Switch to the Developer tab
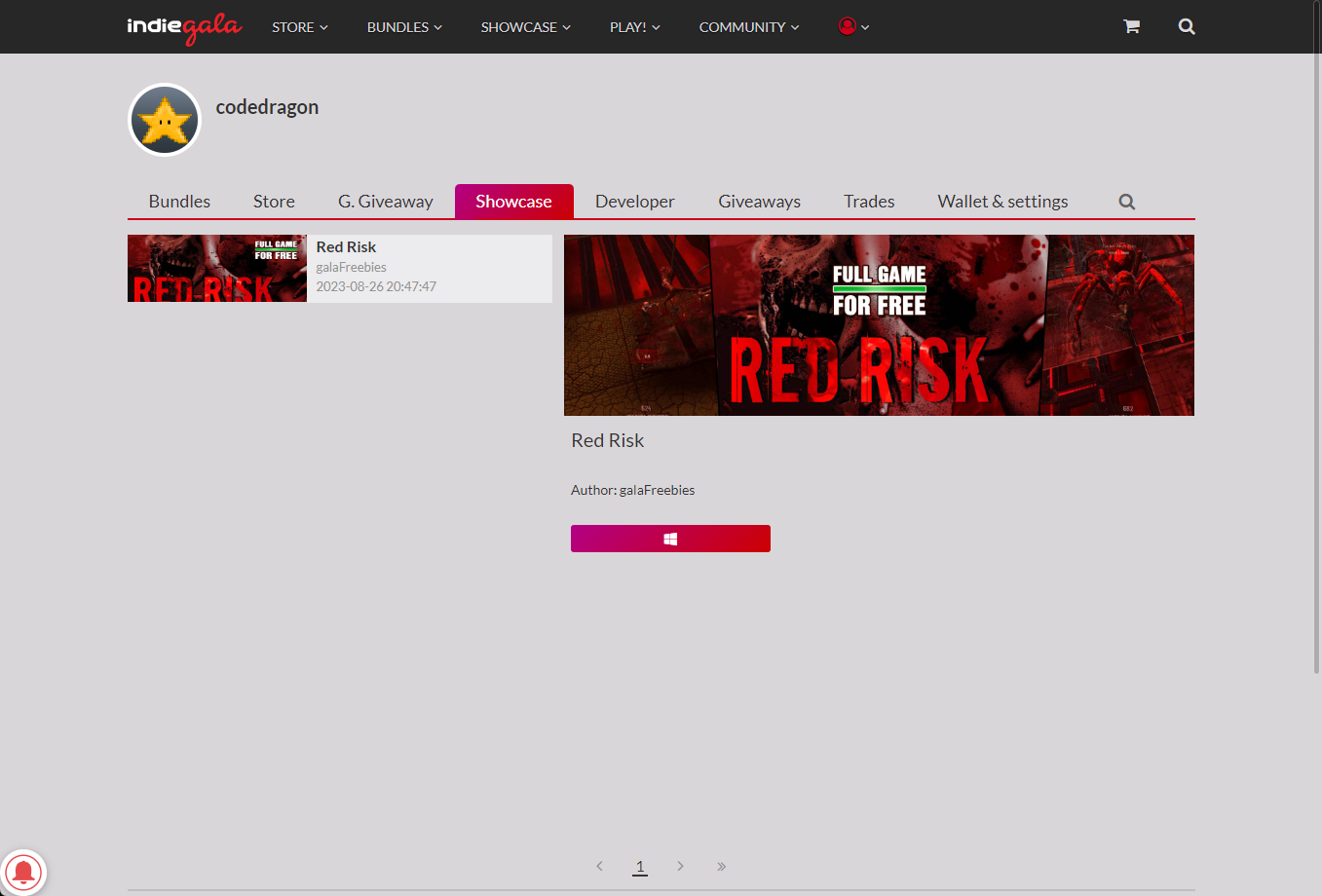Viewport: 1322px width, 896px height. pos(635,202)
